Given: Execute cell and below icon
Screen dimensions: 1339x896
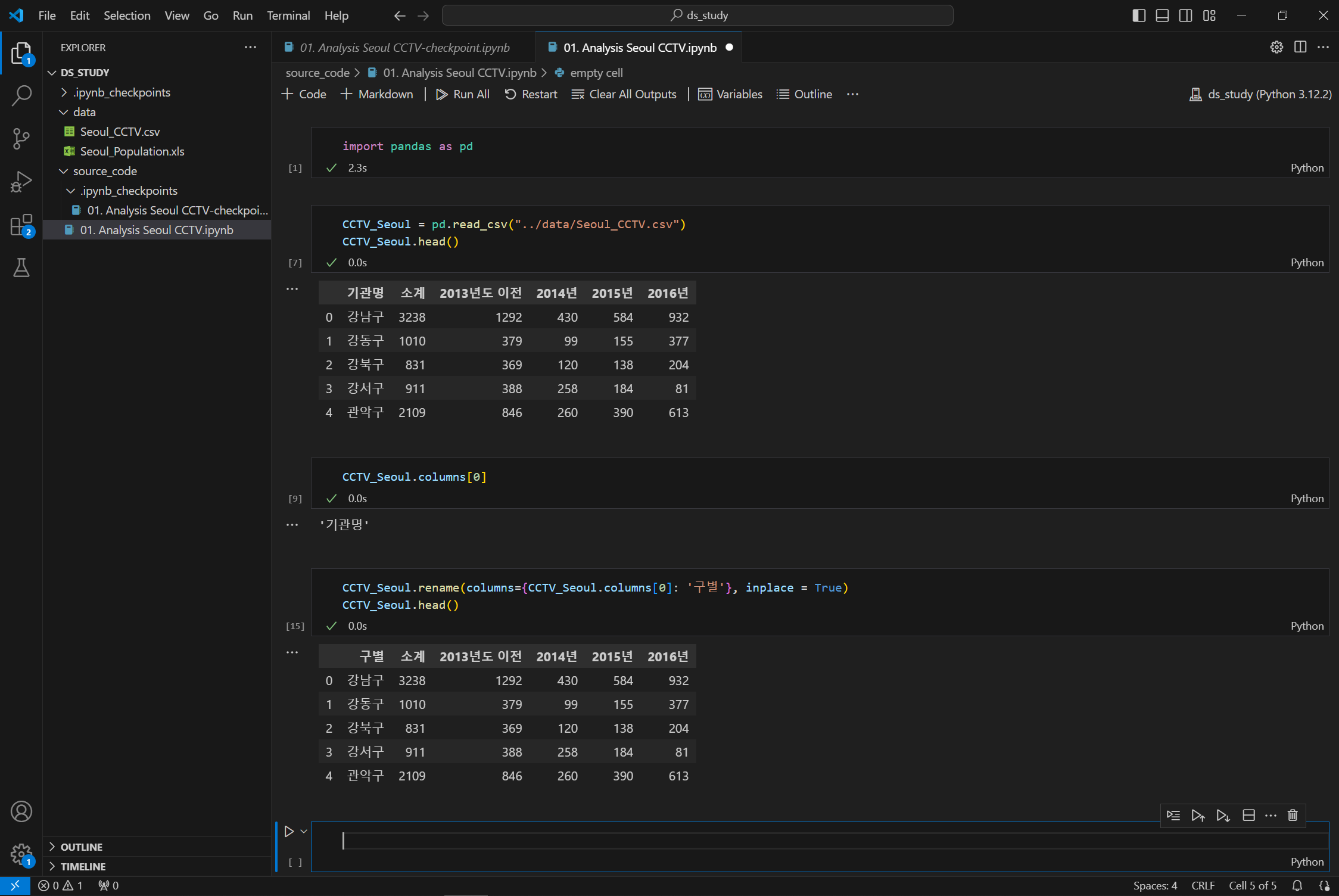Looking at the screenshot, I should point(1223,815).
